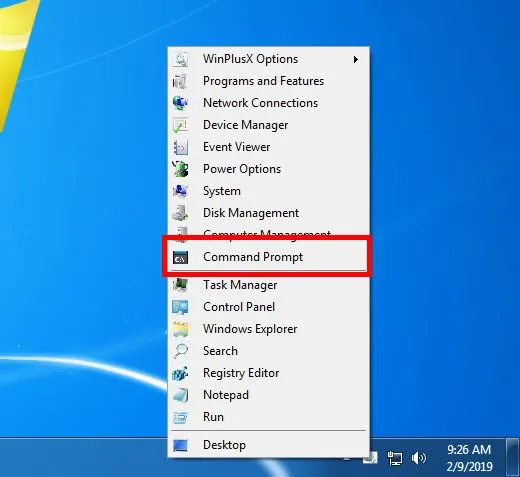520x477 pixels.
Task: Click the volume speaker tray icon
Action: pyautogui.click(x=418, y=458)
